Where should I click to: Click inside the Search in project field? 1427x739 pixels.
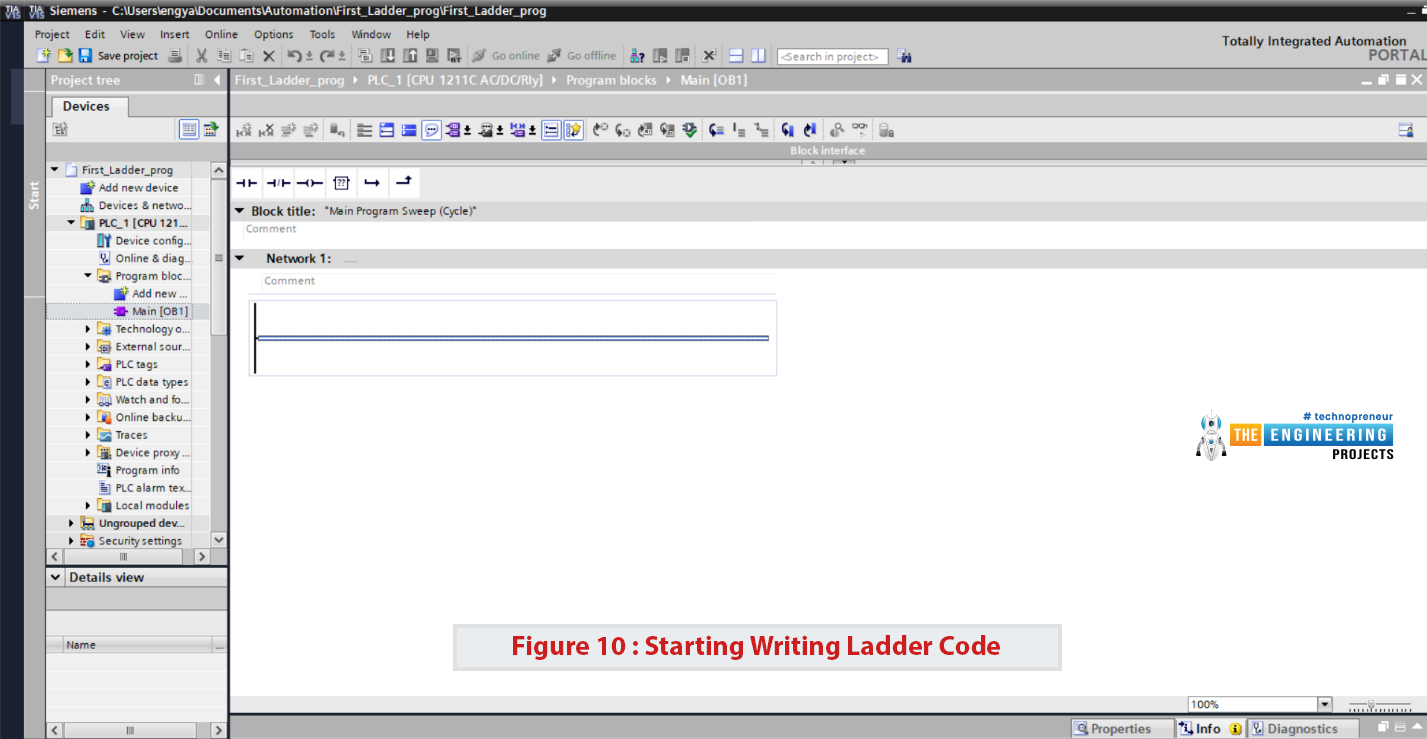tap(832, 57)
